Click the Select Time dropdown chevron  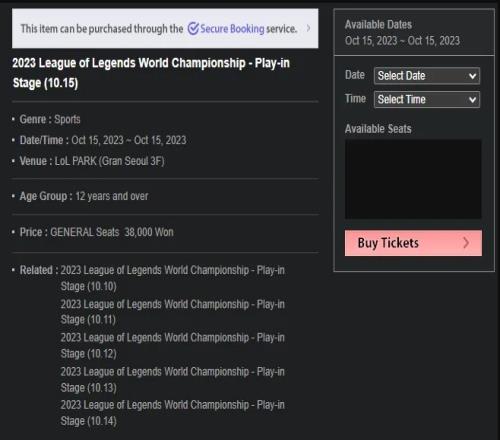(x=472, y=100)
